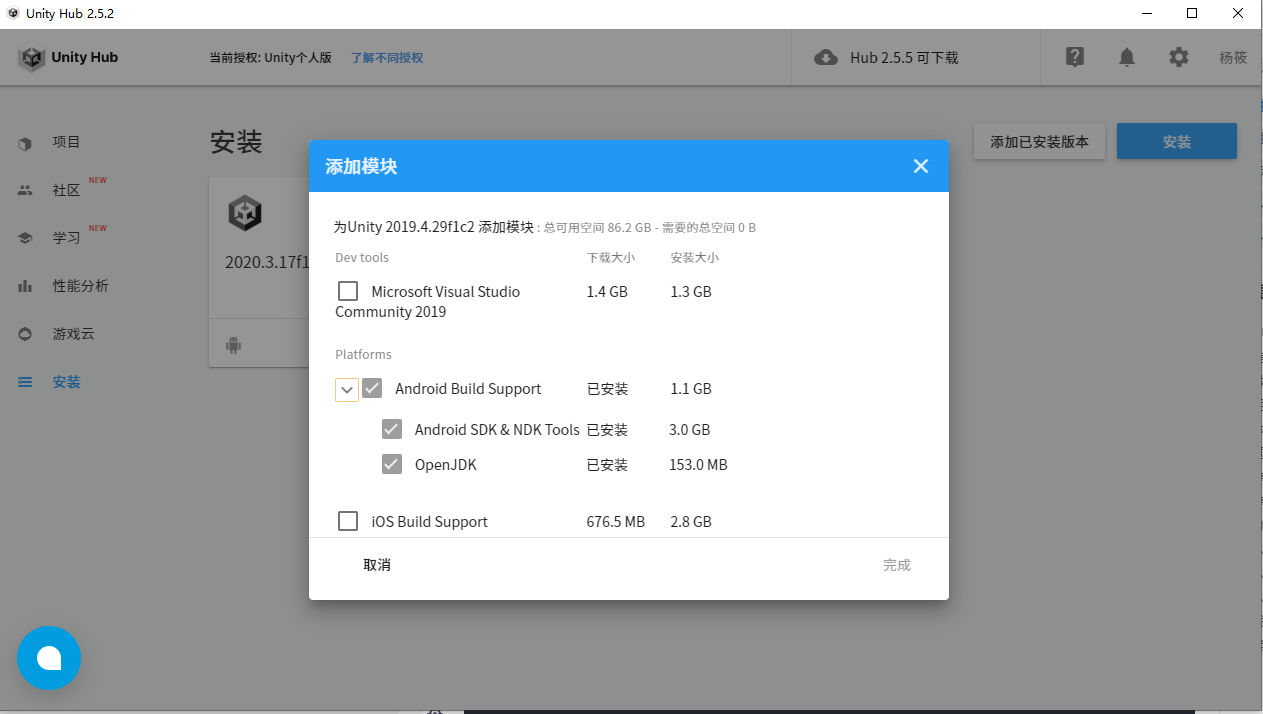The height and width of the screenshot is (714, 1263).
Task: Click the 社区 people icon in sidebar
Action: click(25, 190)
